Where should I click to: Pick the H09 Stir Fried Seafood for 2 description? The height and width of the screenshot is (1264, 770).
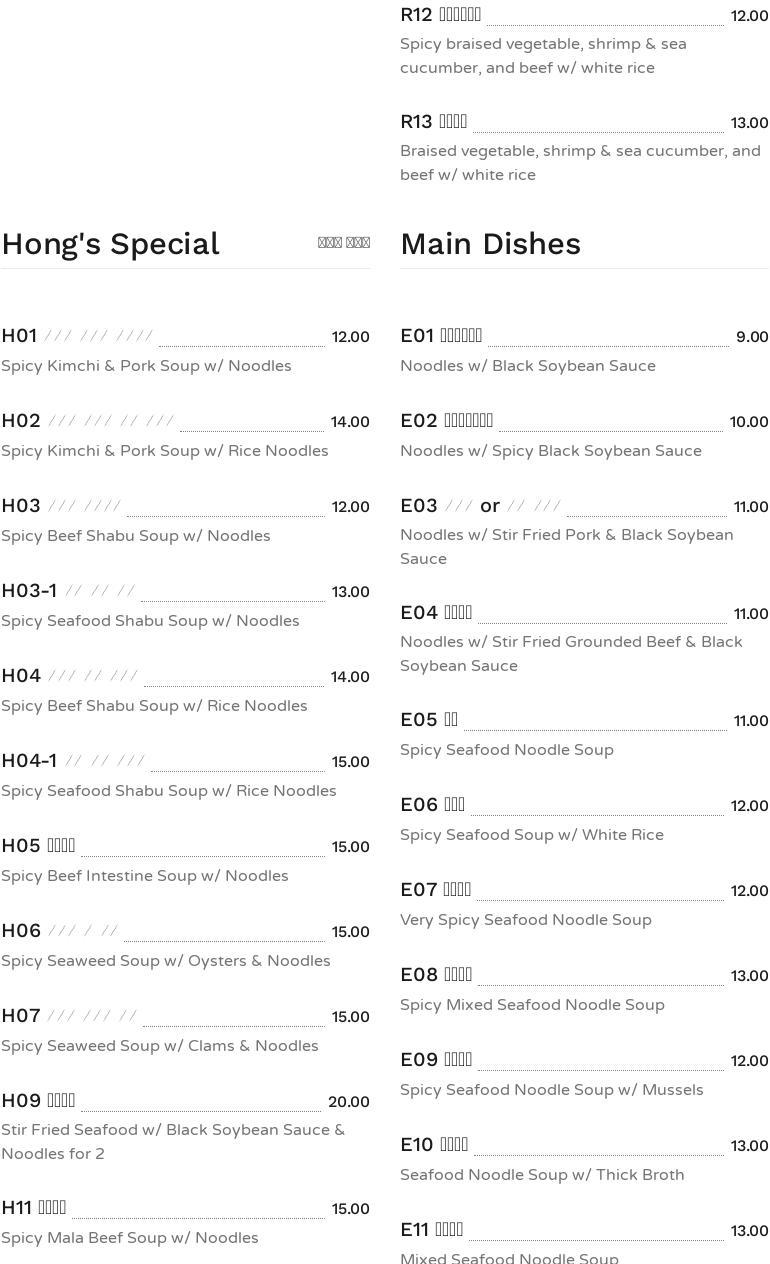point(172,1142)
